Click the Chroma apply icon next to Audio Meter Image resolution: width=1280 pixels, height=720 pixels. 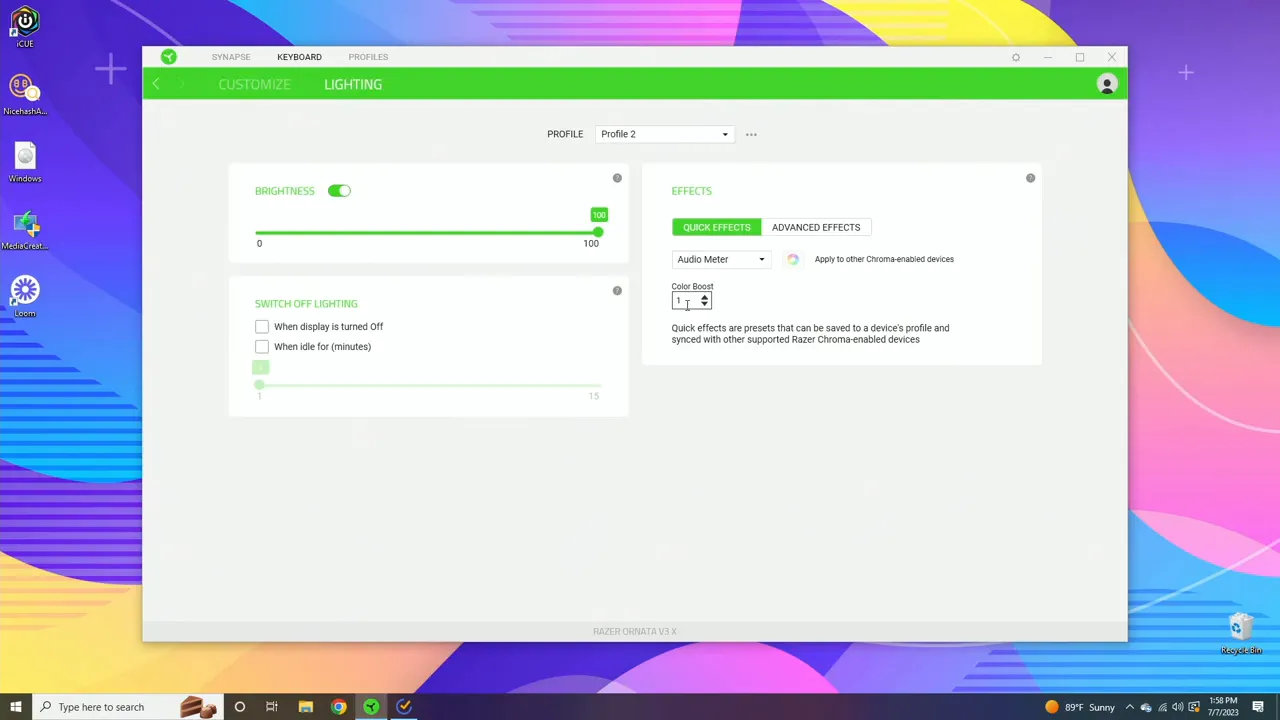point(792,259)
